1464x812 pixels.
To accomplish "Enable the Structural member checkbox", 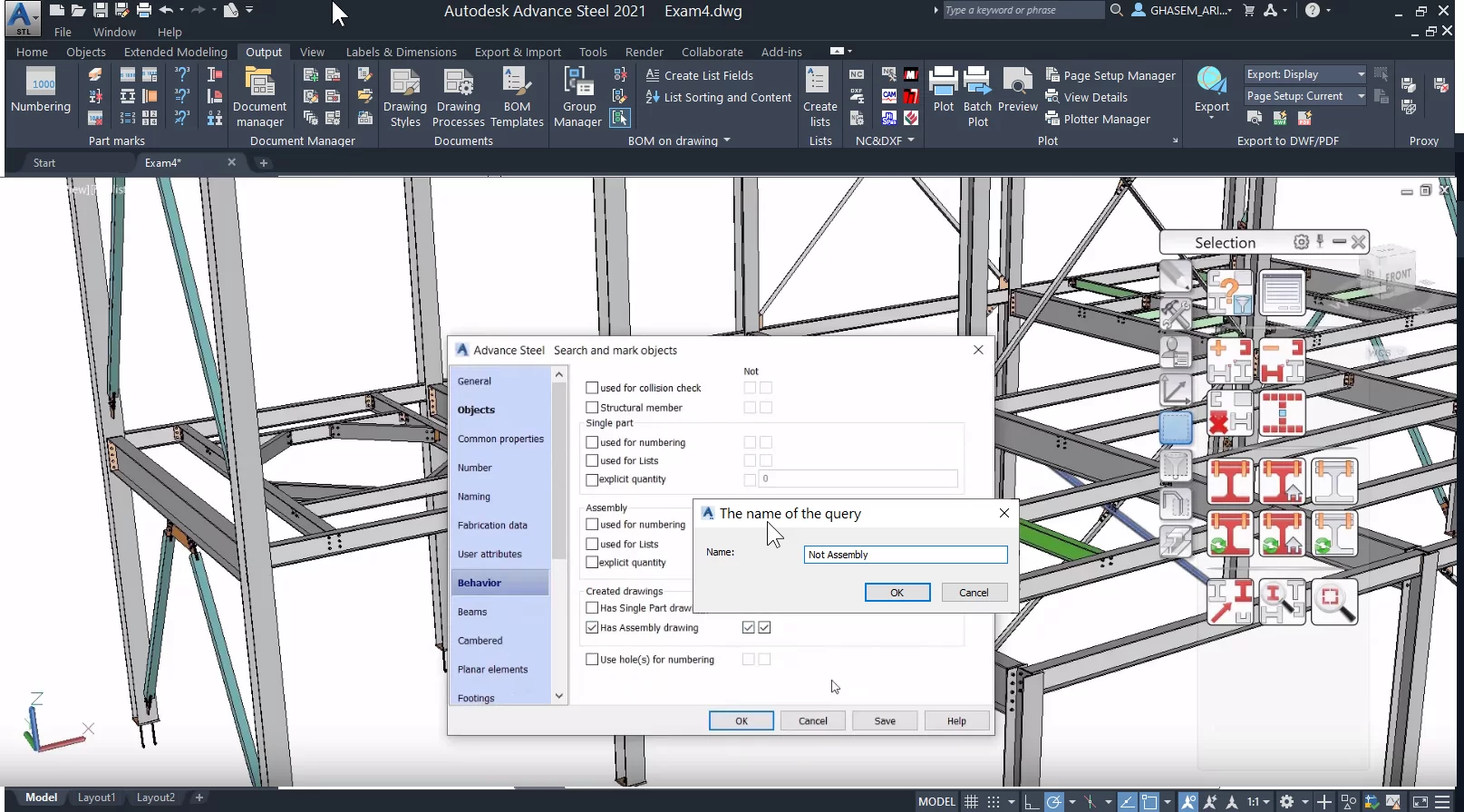I will coord(592,408).
